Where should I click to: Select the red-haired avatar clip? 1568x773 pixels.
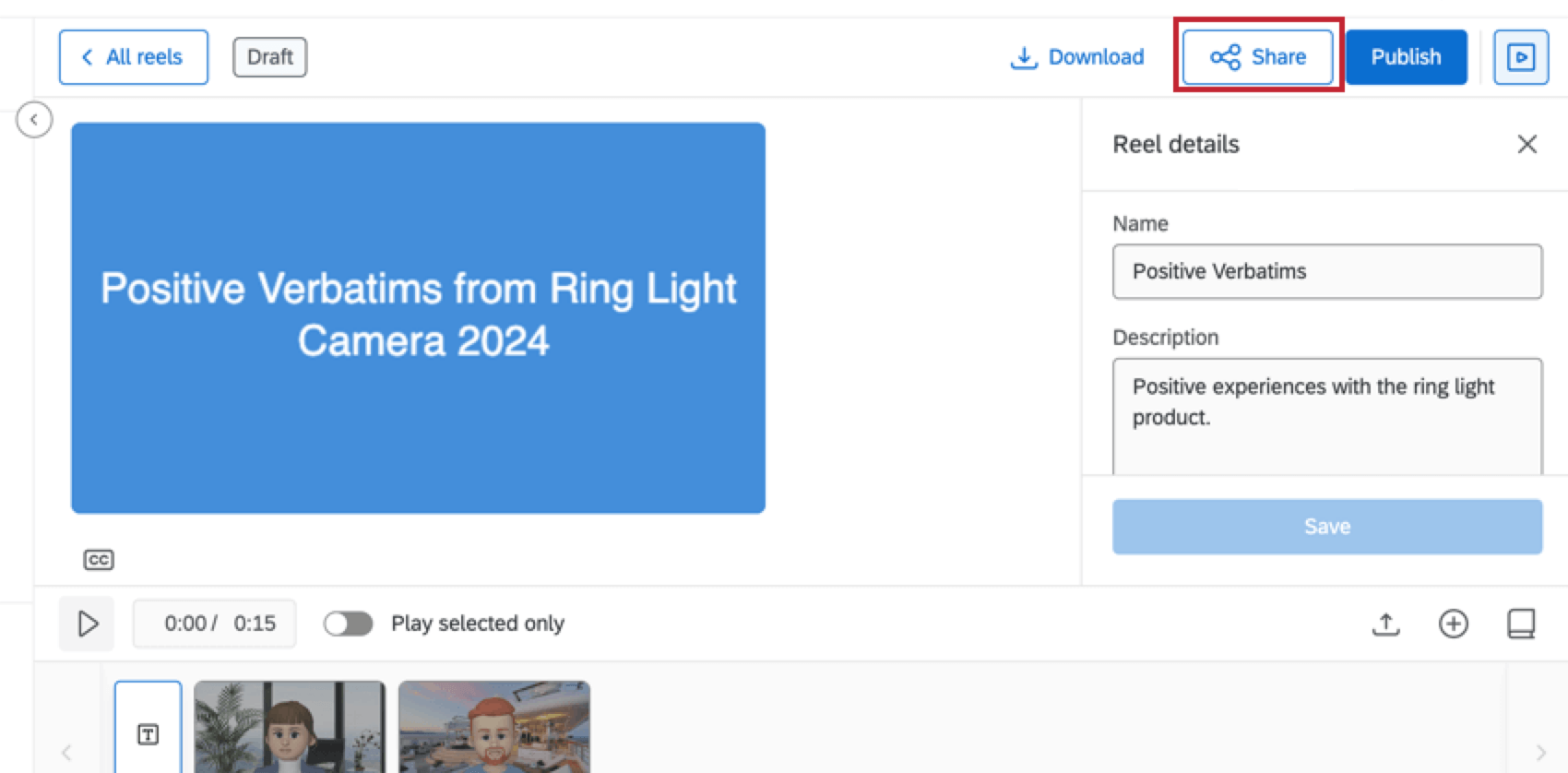(494, 727)
